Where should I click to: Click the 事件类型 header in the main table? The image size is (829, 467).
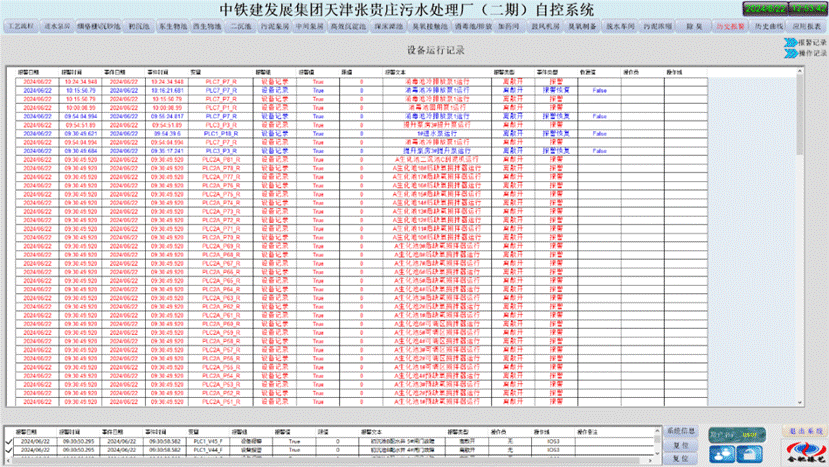pos(546,72)
